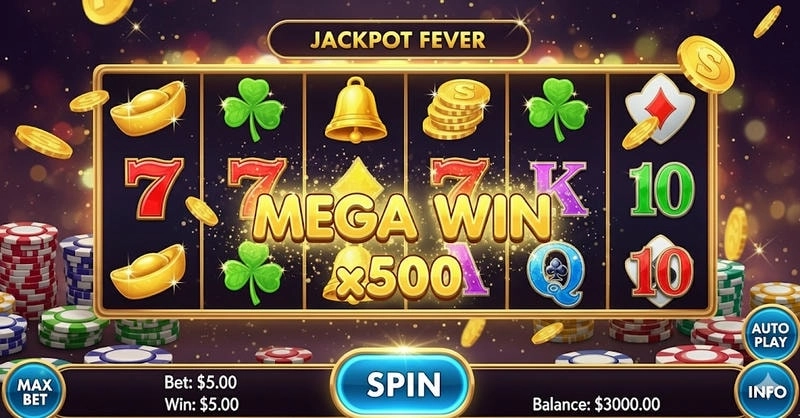Viewport: 800px width, 418px height.
Task: Open the INFO button
Action: point(767,391)
